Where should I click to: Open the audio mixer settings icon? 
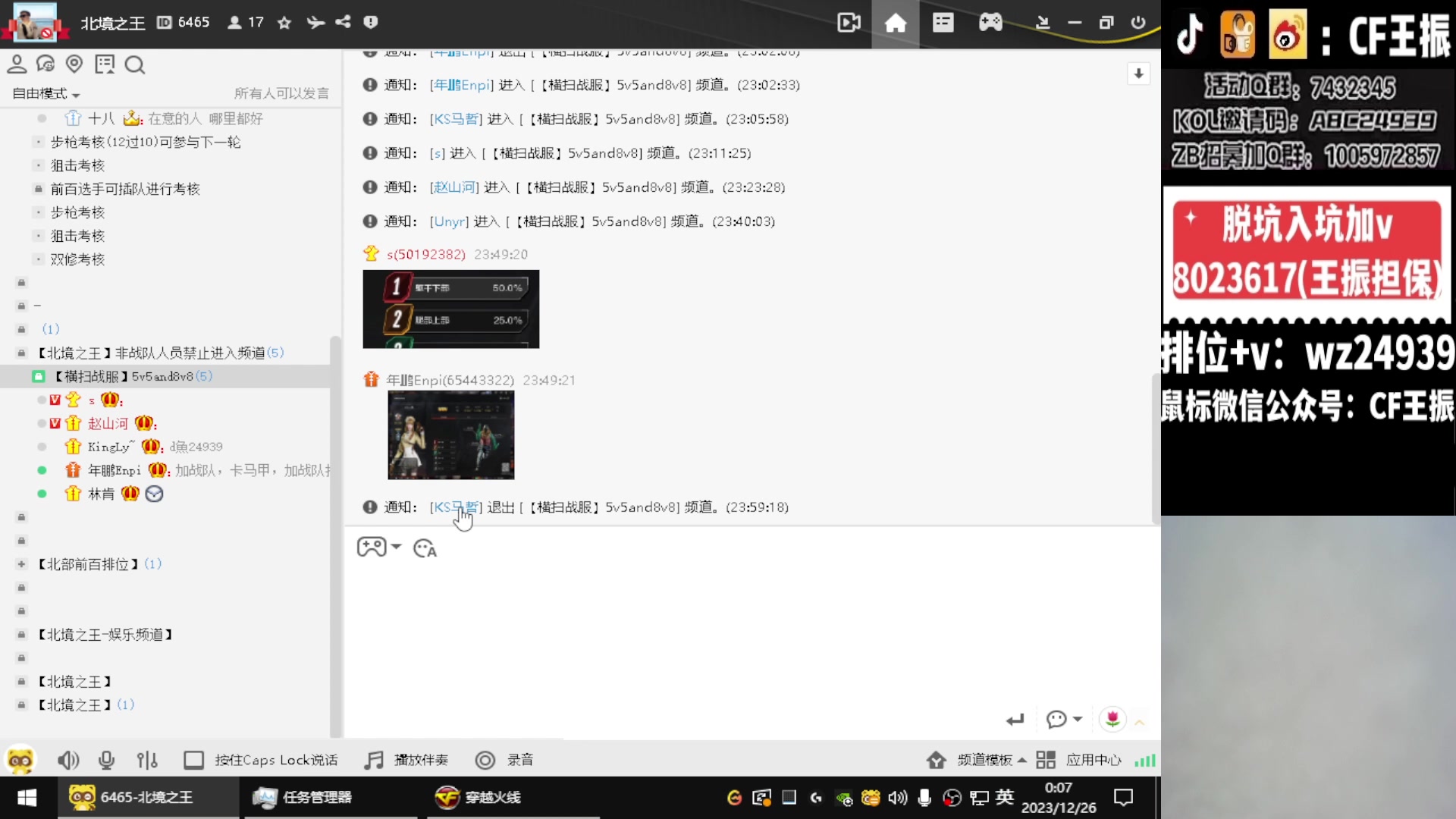[147, 760]
